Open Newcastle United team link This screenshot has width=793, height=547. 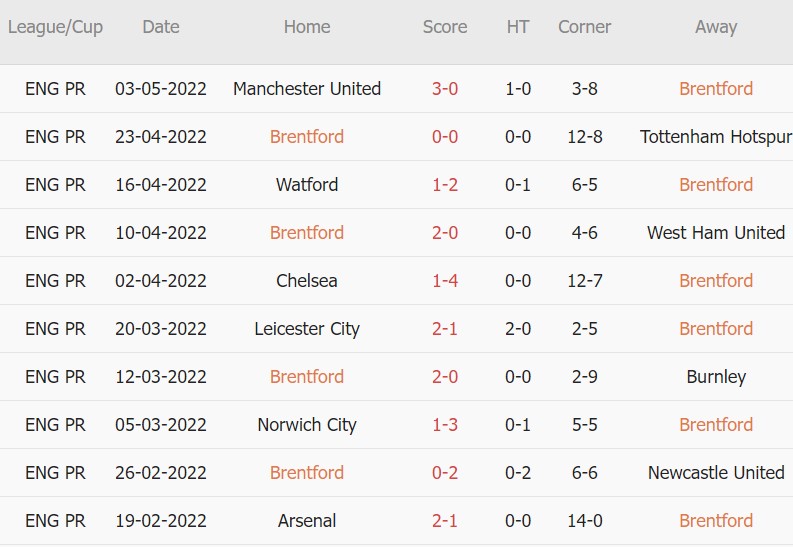tap(716, 473)
